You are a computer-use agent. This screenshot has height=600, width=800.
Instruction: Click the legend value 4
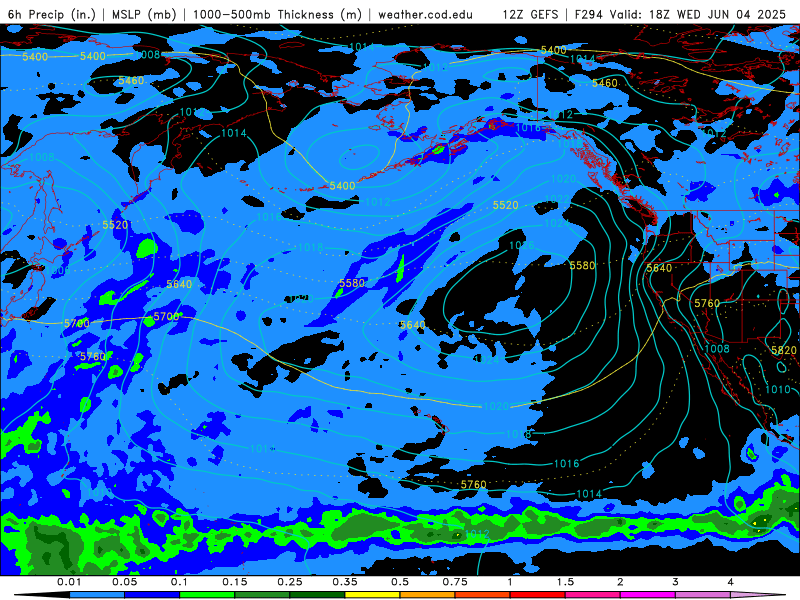coord(730,582)
